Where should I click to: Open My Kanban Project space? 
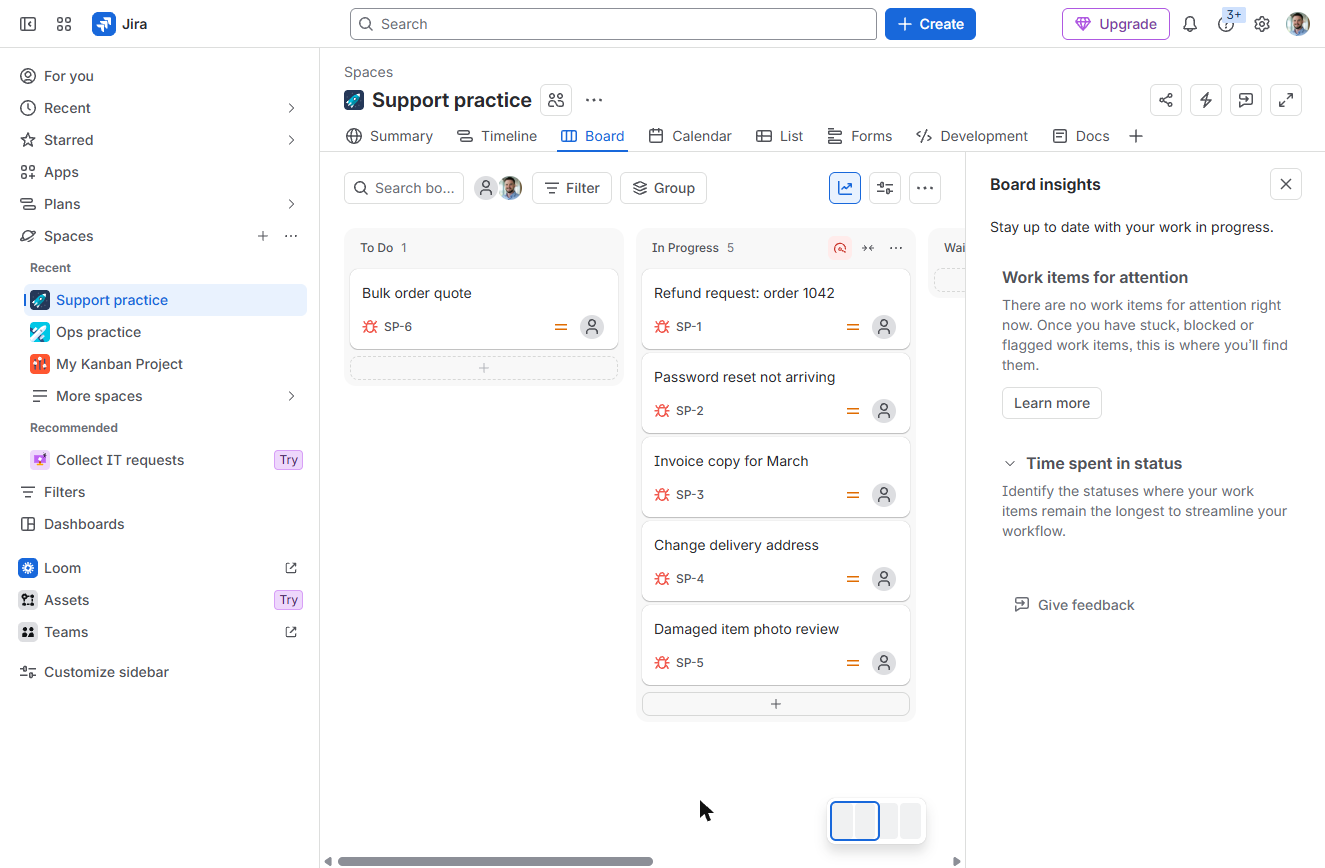[x=165, y=364]
